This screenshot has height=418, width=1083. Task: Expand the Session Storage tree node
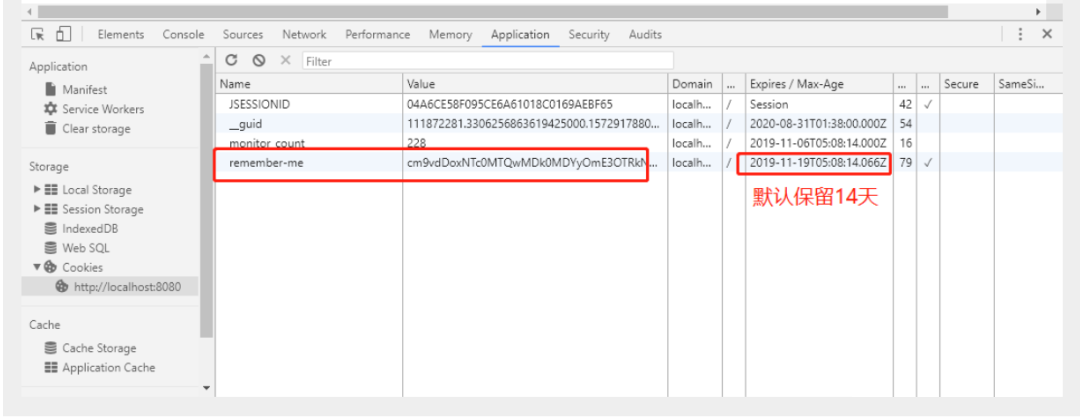(x=38, y=210)
